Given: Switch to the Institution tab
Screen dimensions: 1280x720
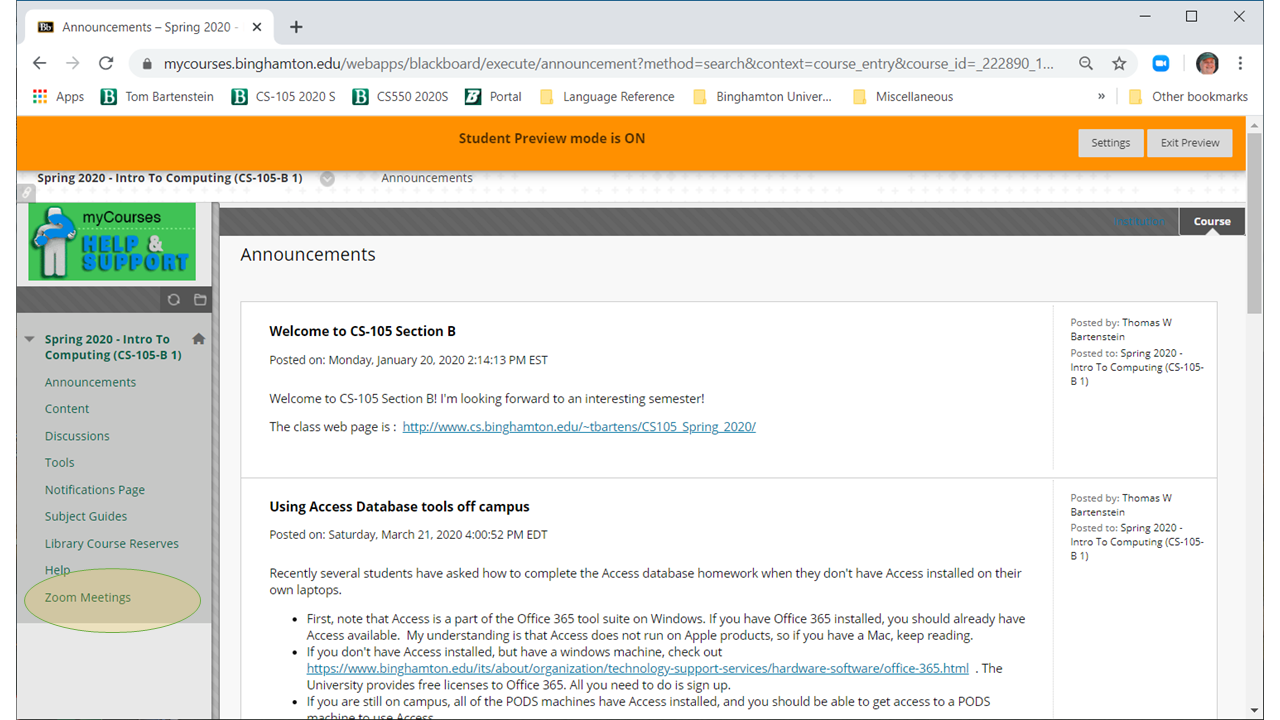Looking at the screenshot, I should (1139, 221).
